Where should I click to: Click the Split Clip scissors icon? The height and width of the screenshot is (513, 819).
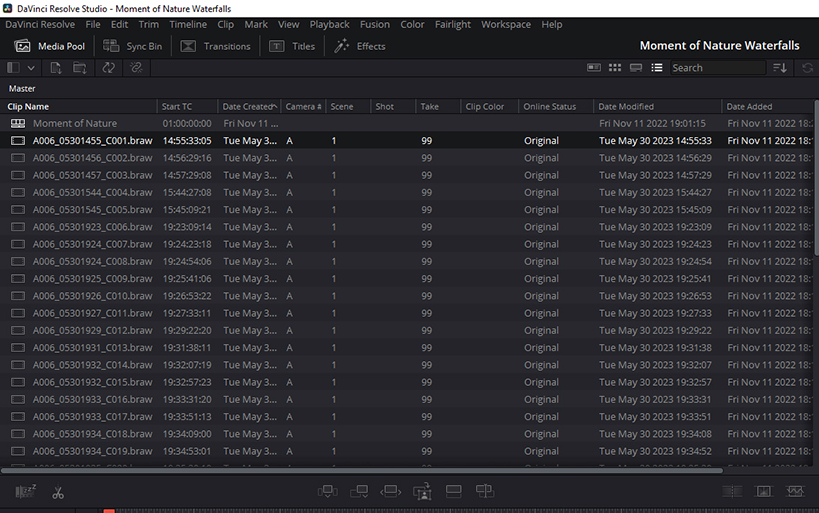(58, 492)
